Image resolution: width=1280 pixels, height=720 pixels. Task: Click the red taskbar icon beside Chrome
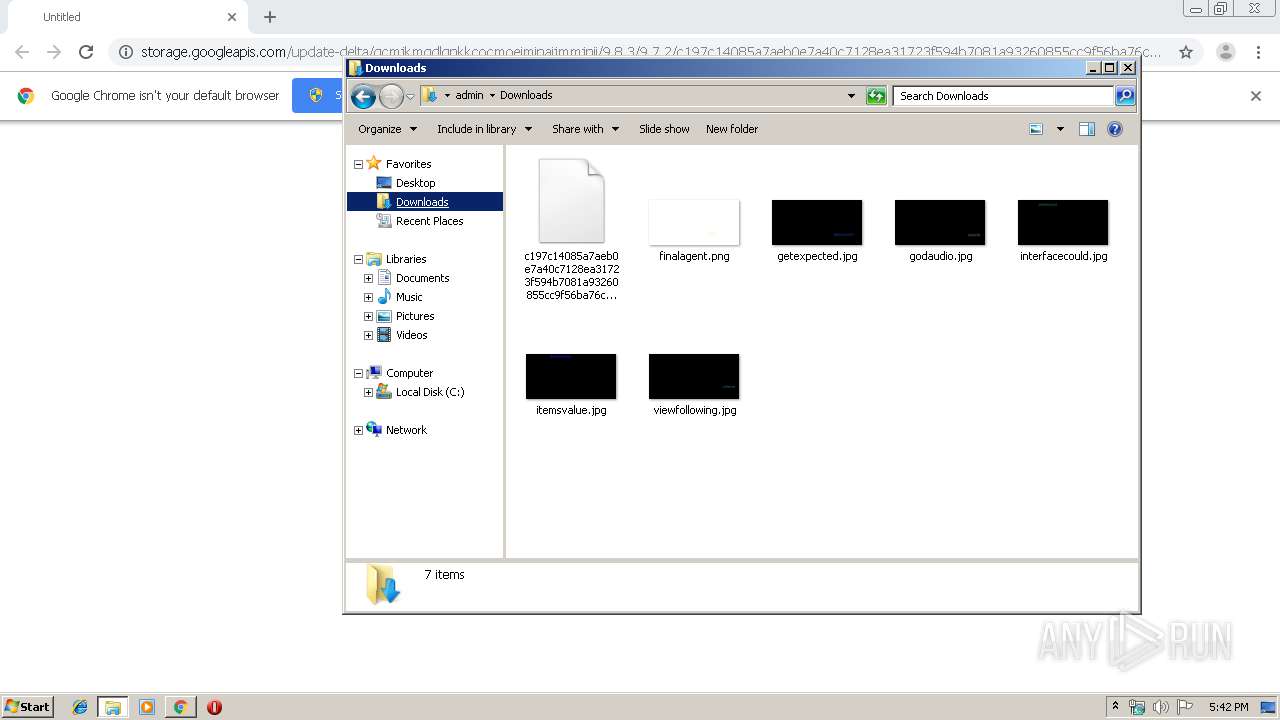(214, 707)
